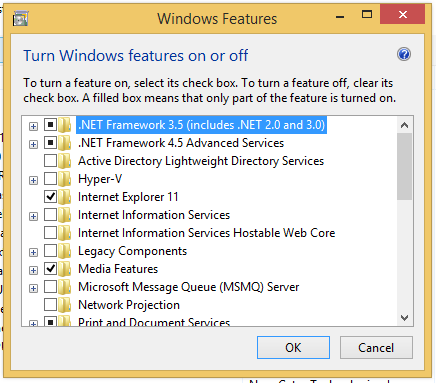The image size is (436, 383).
Task: Select the 'Hyper-V' label
Action: 100,179
